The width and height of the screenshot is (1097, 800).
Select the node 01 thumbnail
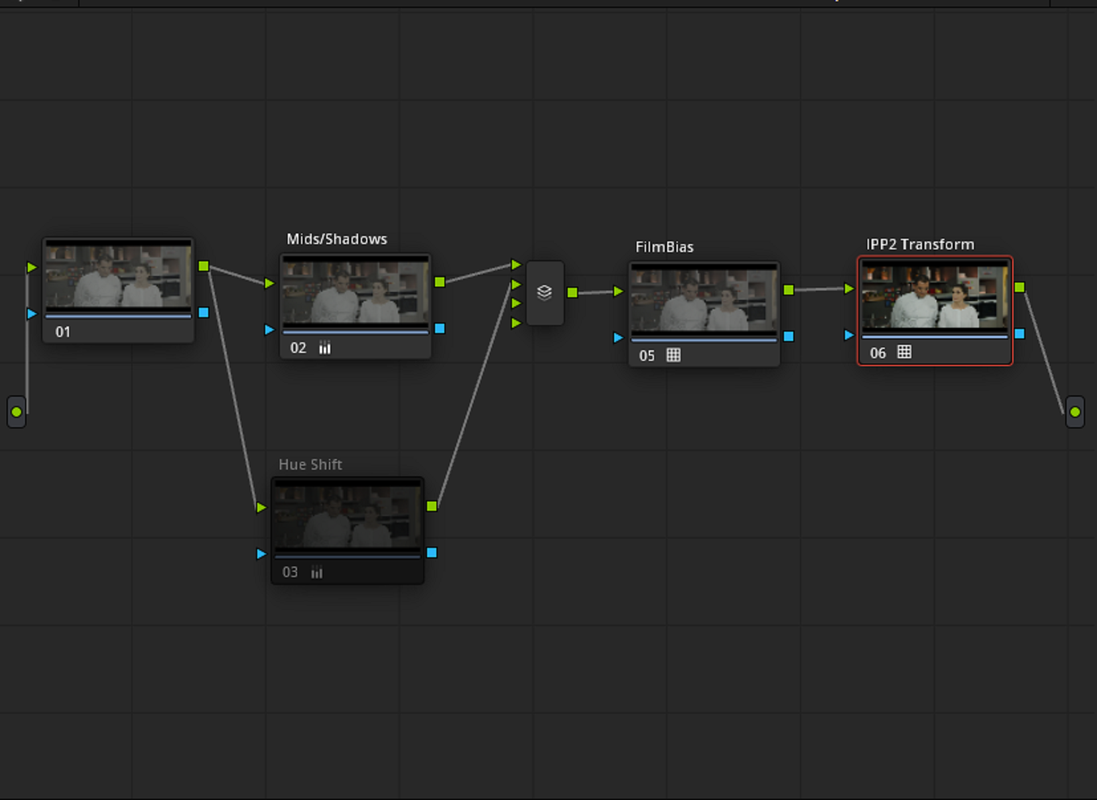tap(118, 276)
